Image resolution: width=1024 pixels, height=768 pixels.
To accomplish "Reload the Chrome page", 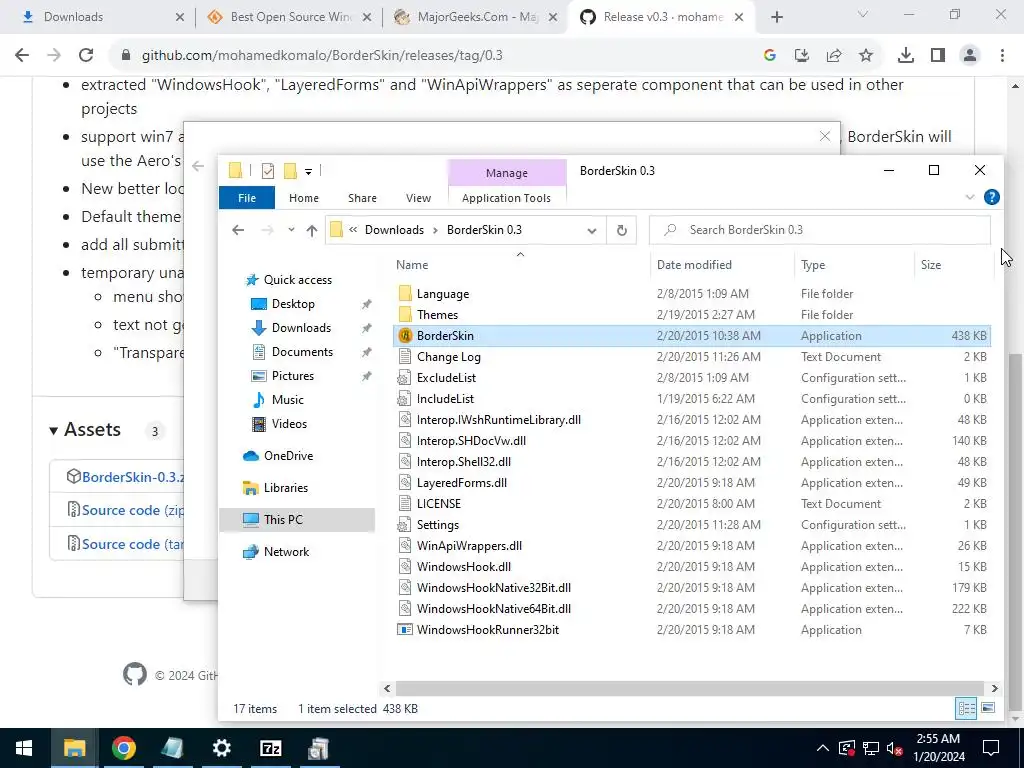I will (x=86, y=56).
